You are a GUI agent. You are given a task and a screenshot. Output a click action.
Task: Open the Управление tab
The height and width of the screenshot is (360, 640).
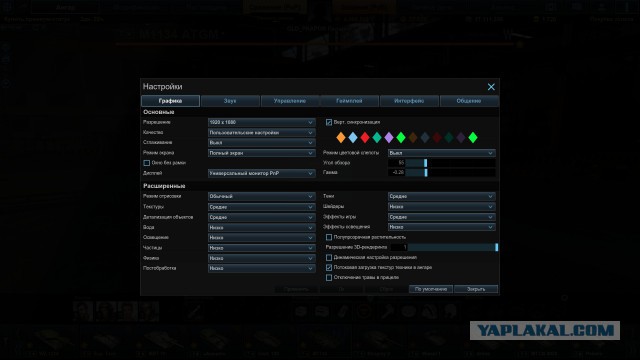(x=290, y=101)
